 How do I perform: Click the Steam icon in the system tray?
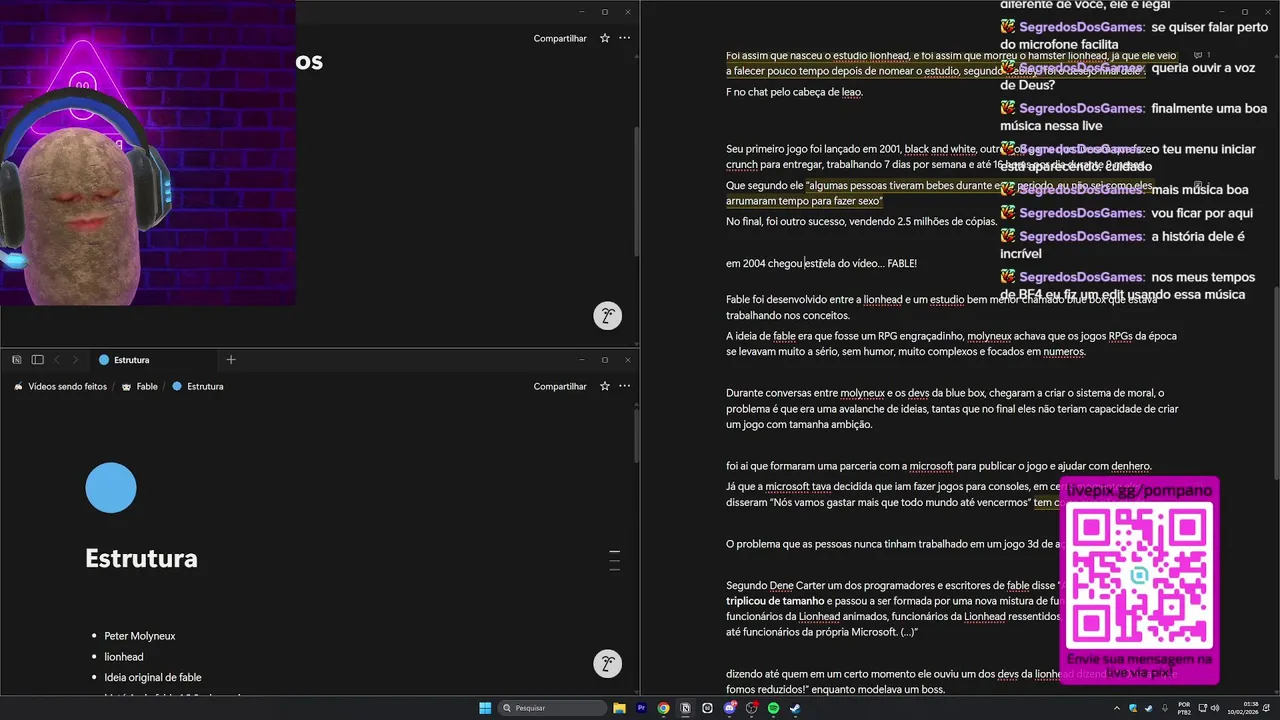[x=1148, y=708]
